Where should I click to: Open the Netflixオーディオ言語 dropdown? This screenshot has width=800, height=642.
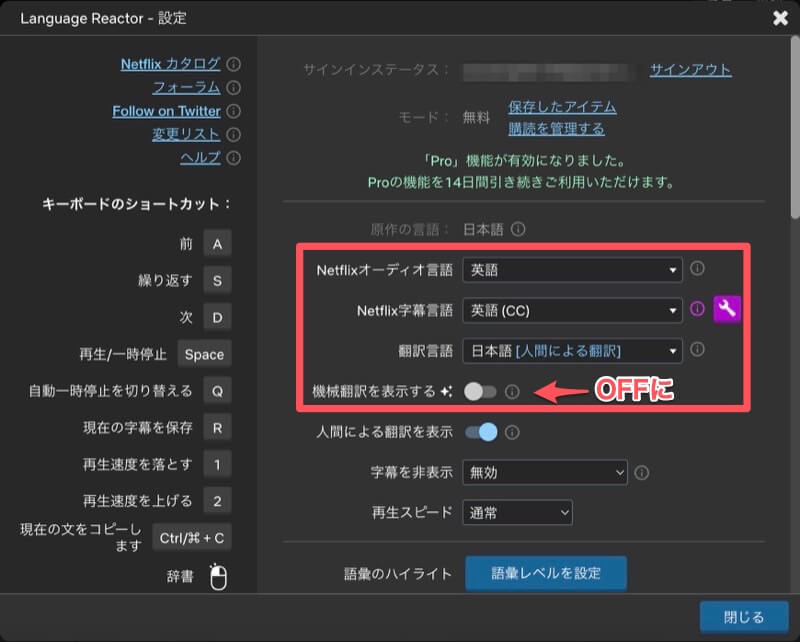click(x=572, y=269)
